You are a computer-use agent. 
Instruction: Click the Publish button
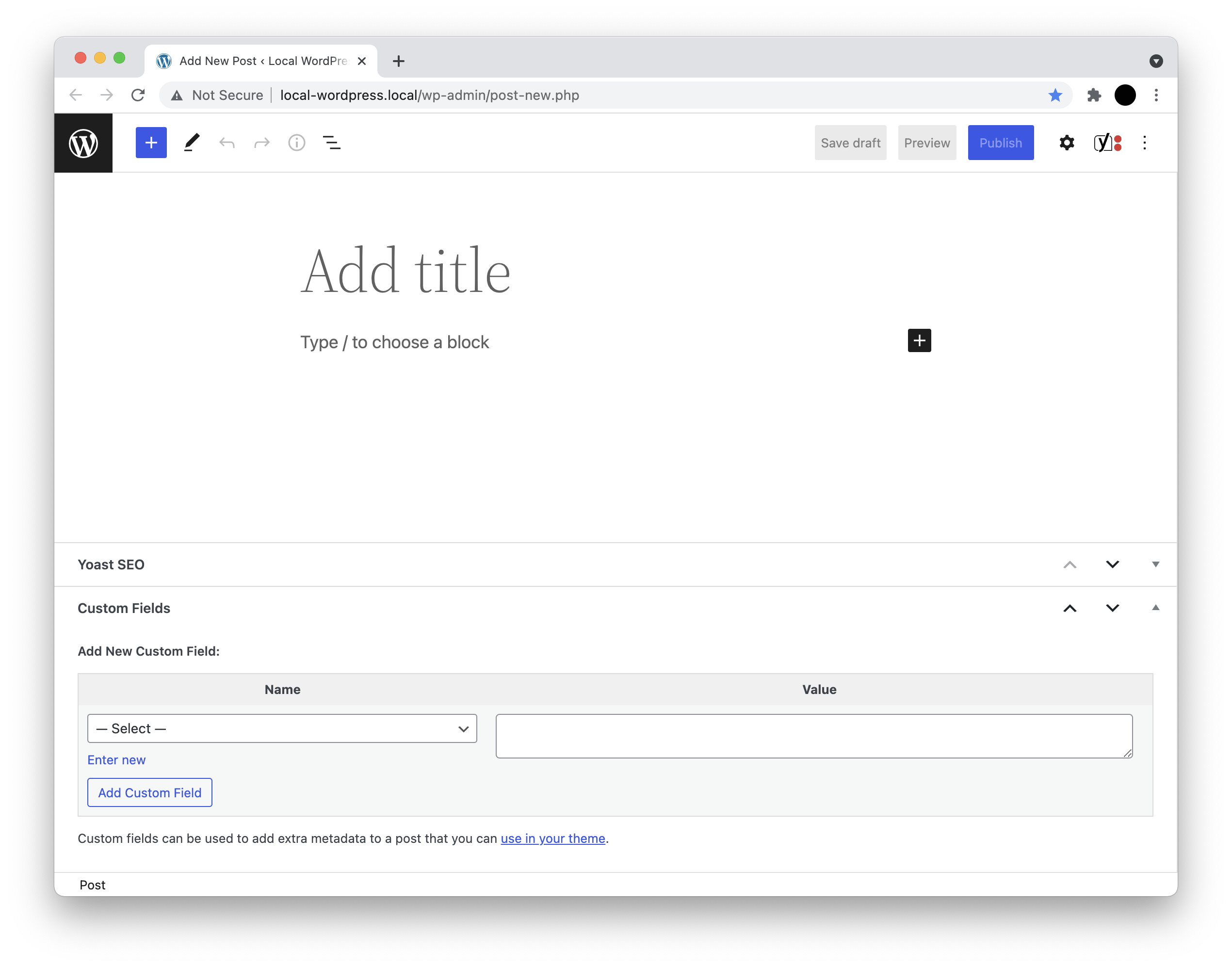point(1000,143)
